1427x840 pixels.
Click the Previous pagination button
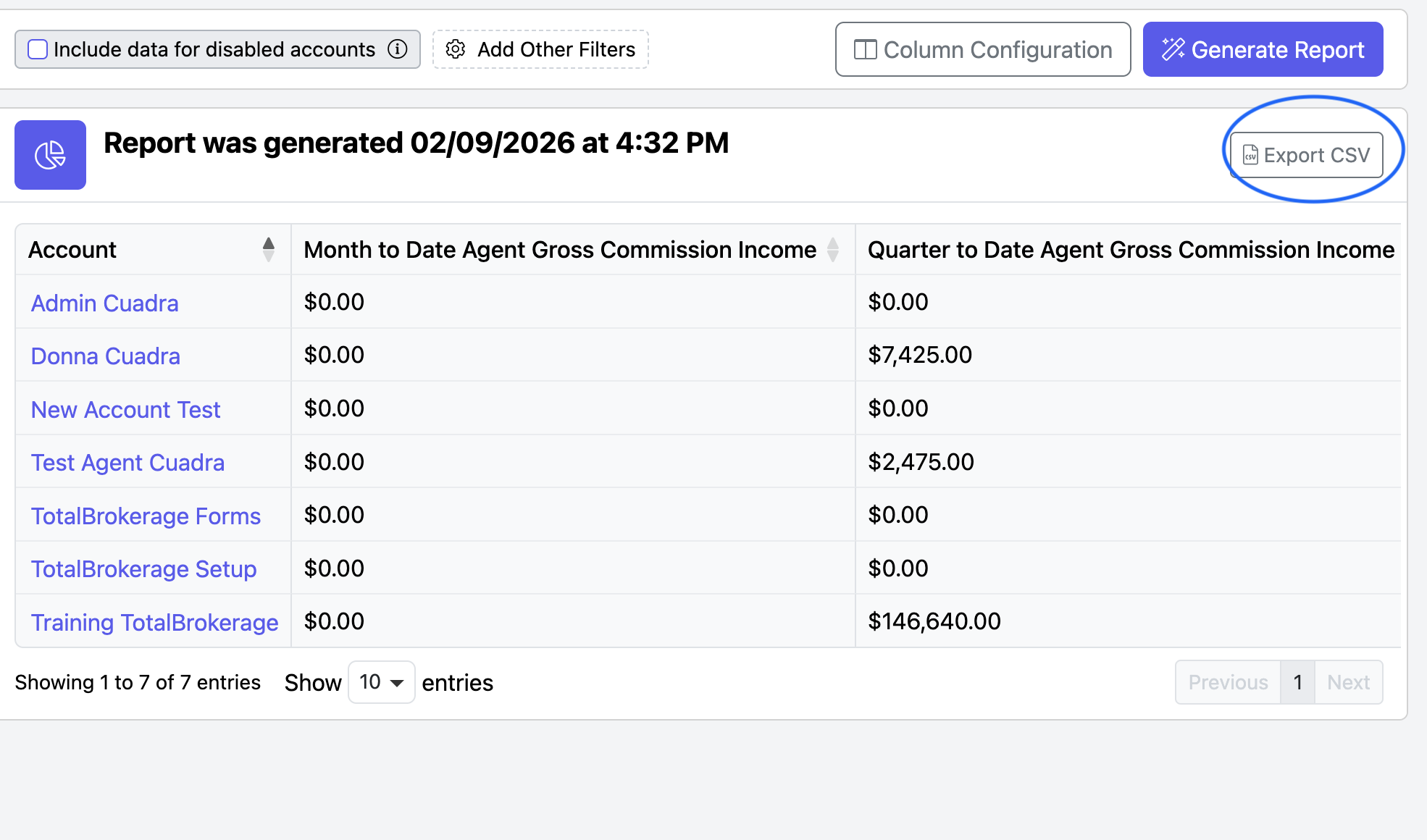[1228, 682]
